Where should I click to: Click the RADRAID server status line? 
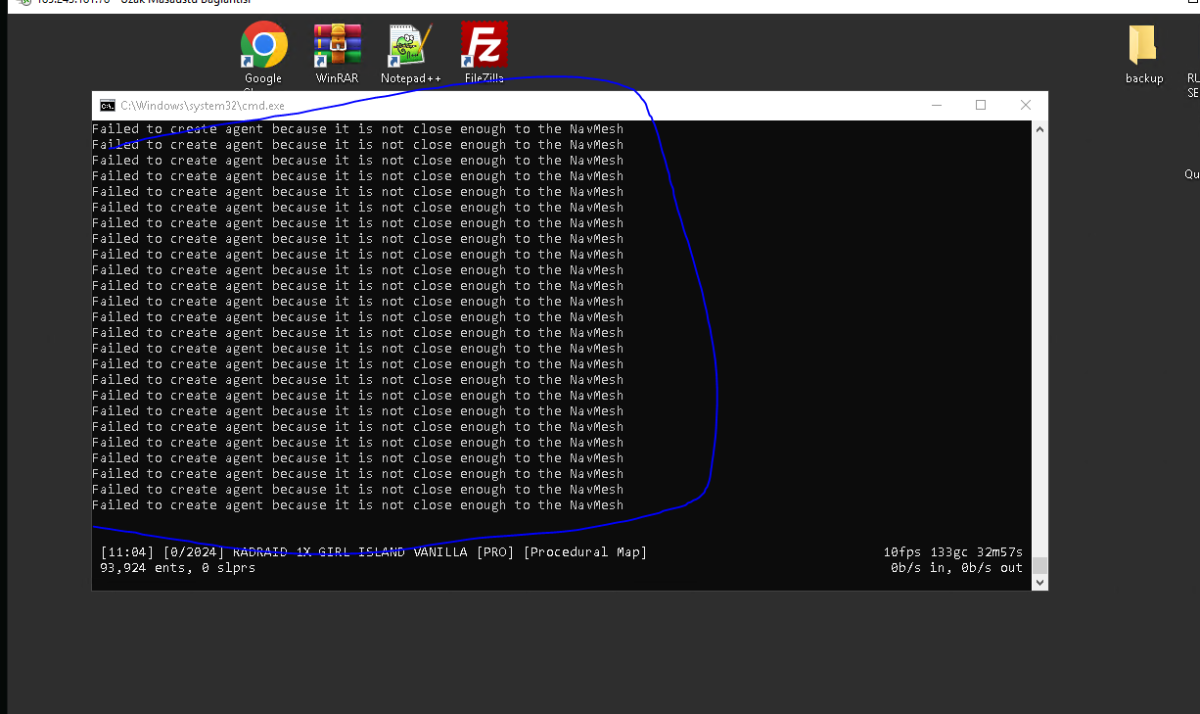pos(373,552)
